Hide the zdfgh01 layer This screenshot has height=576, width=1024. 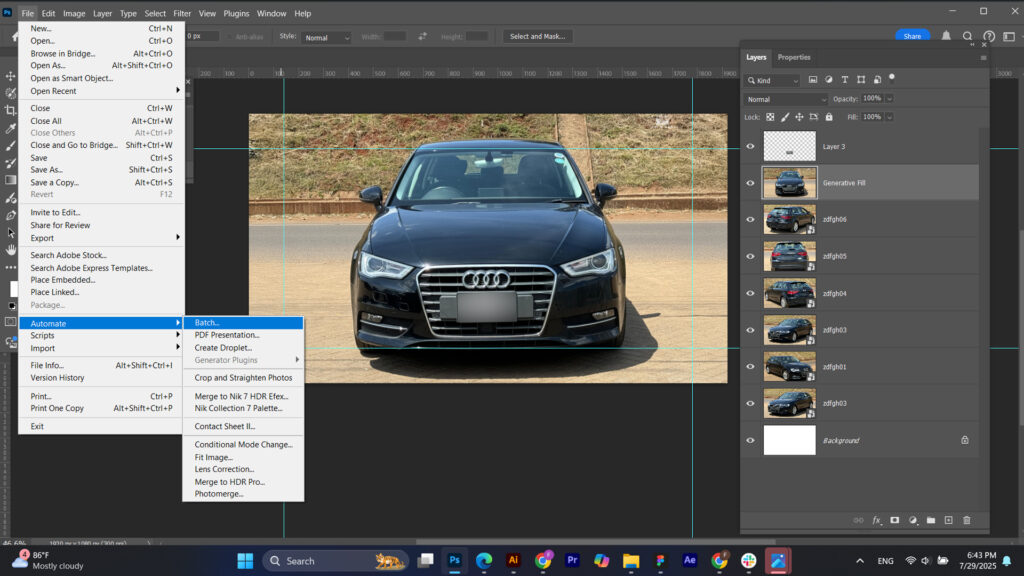(750, 366)
